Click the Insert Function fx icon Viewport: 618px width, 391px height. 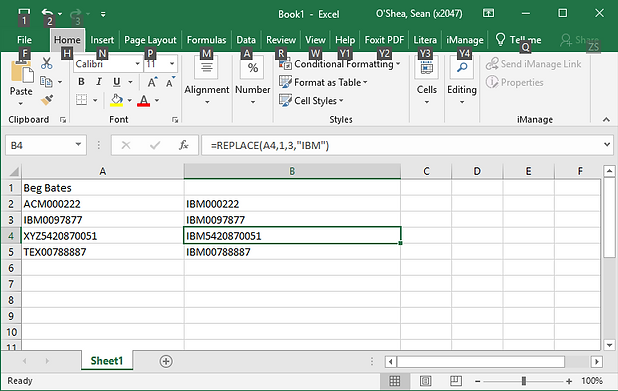(x=184, y=145)
